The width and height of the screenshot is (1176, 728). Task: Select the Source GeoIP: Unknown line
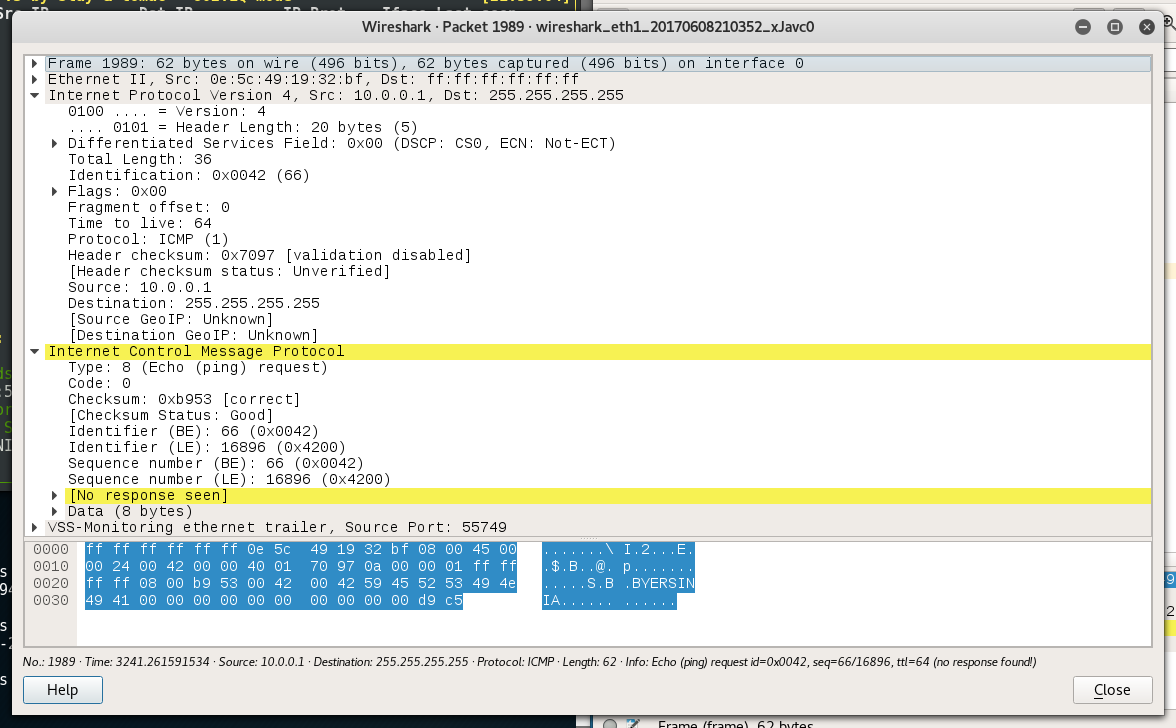pyautogui.click(x=171, y=319)
